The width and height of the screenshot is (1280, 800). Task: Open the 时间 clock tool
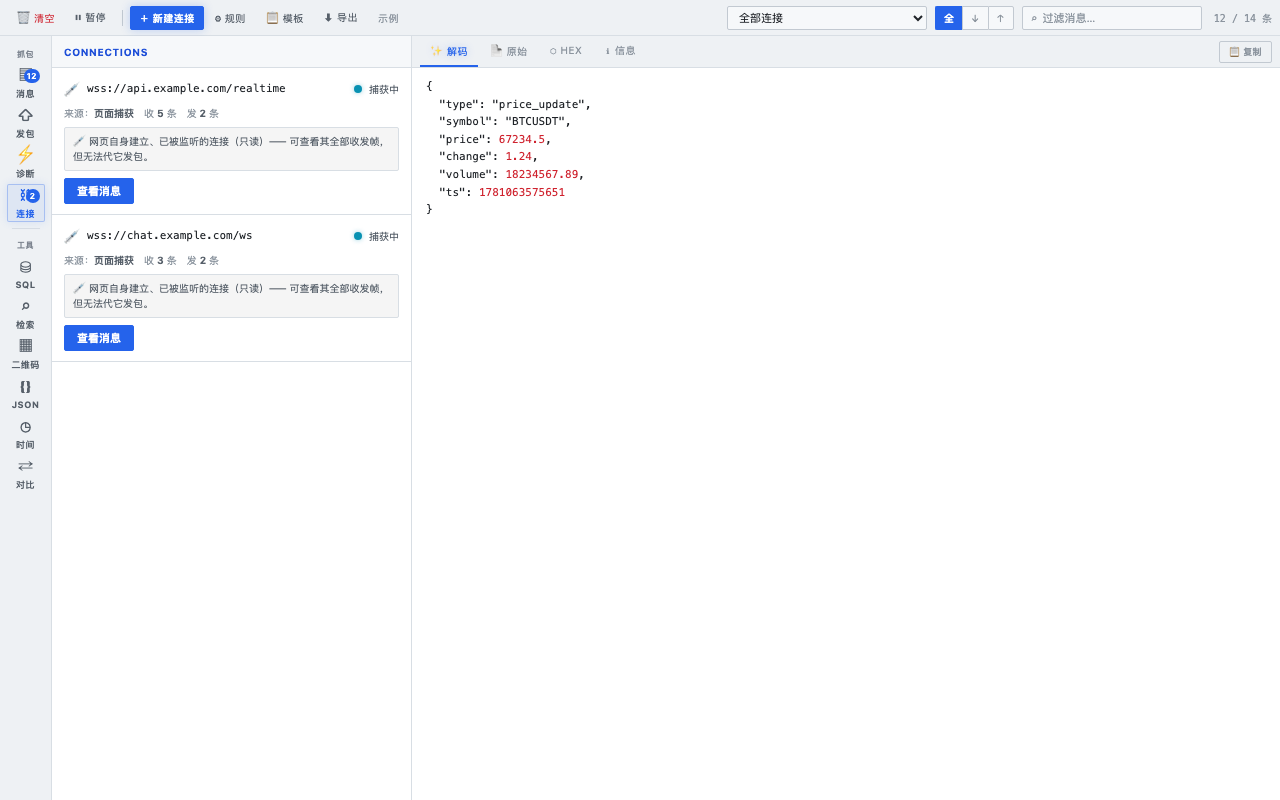[25, 434]
